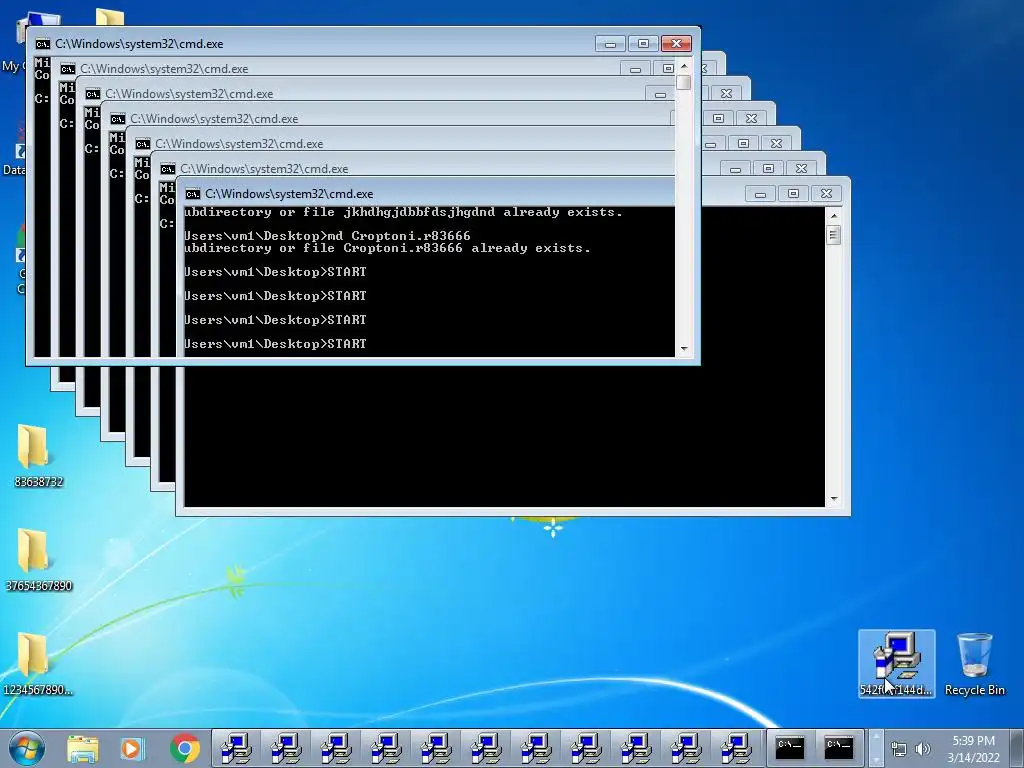Maximize the frontmost cmd window
The image size is (1024, 768).
[643, 44]
